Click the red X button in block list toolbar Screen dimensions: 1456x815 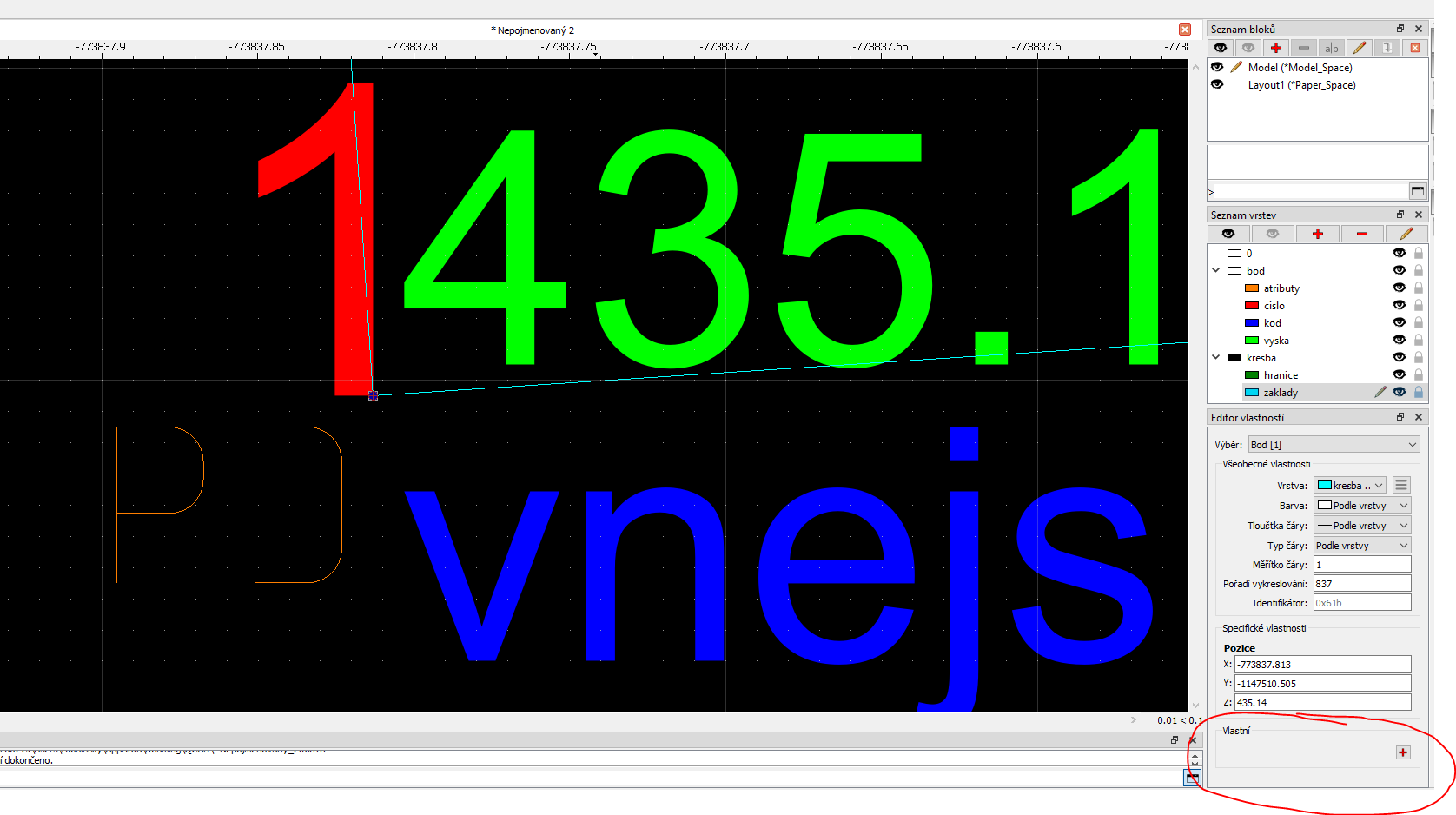(x=1415, y=48)
